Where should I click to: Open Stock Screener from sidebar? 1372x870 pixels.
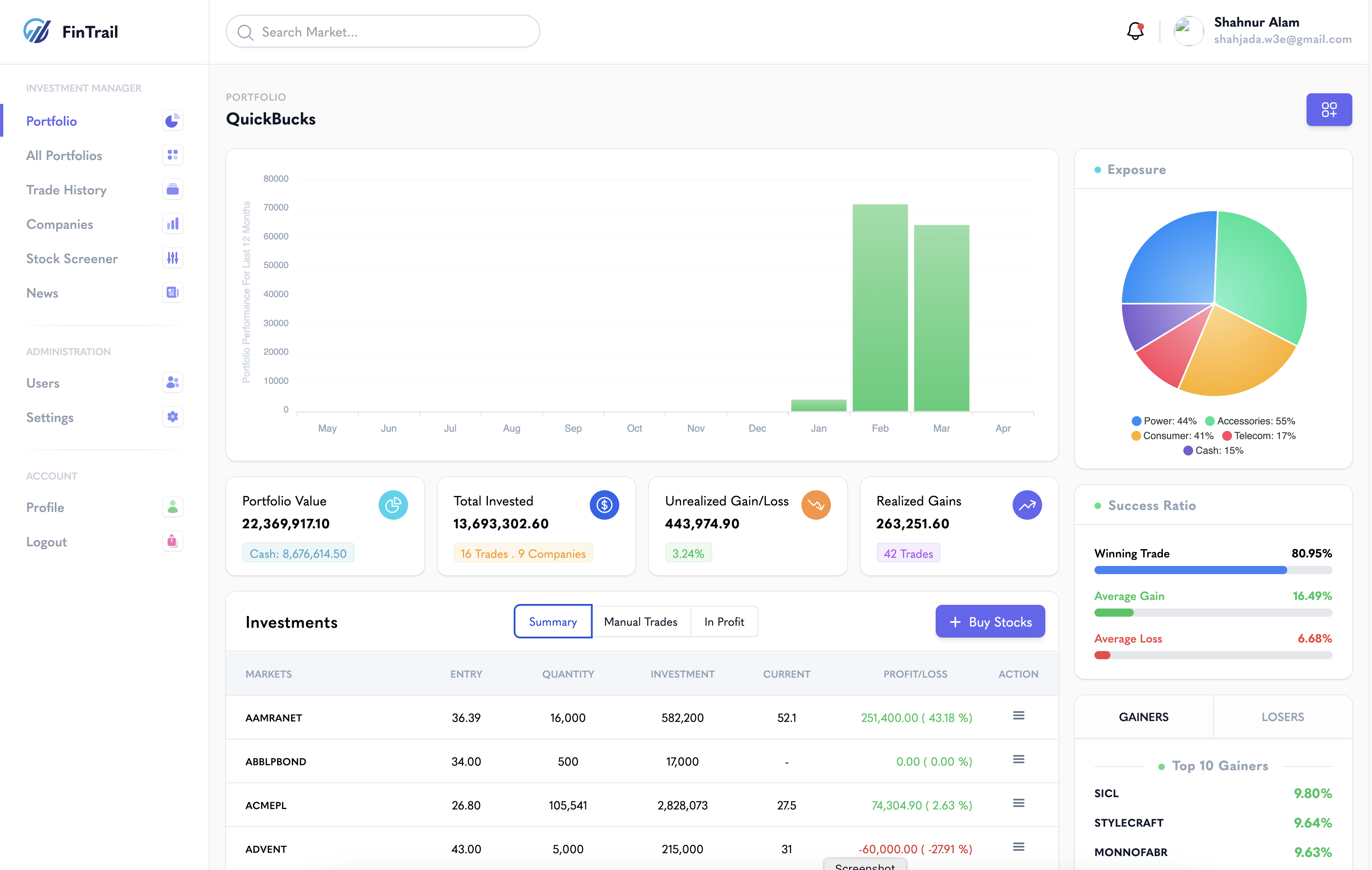click(x=72, y=259)
